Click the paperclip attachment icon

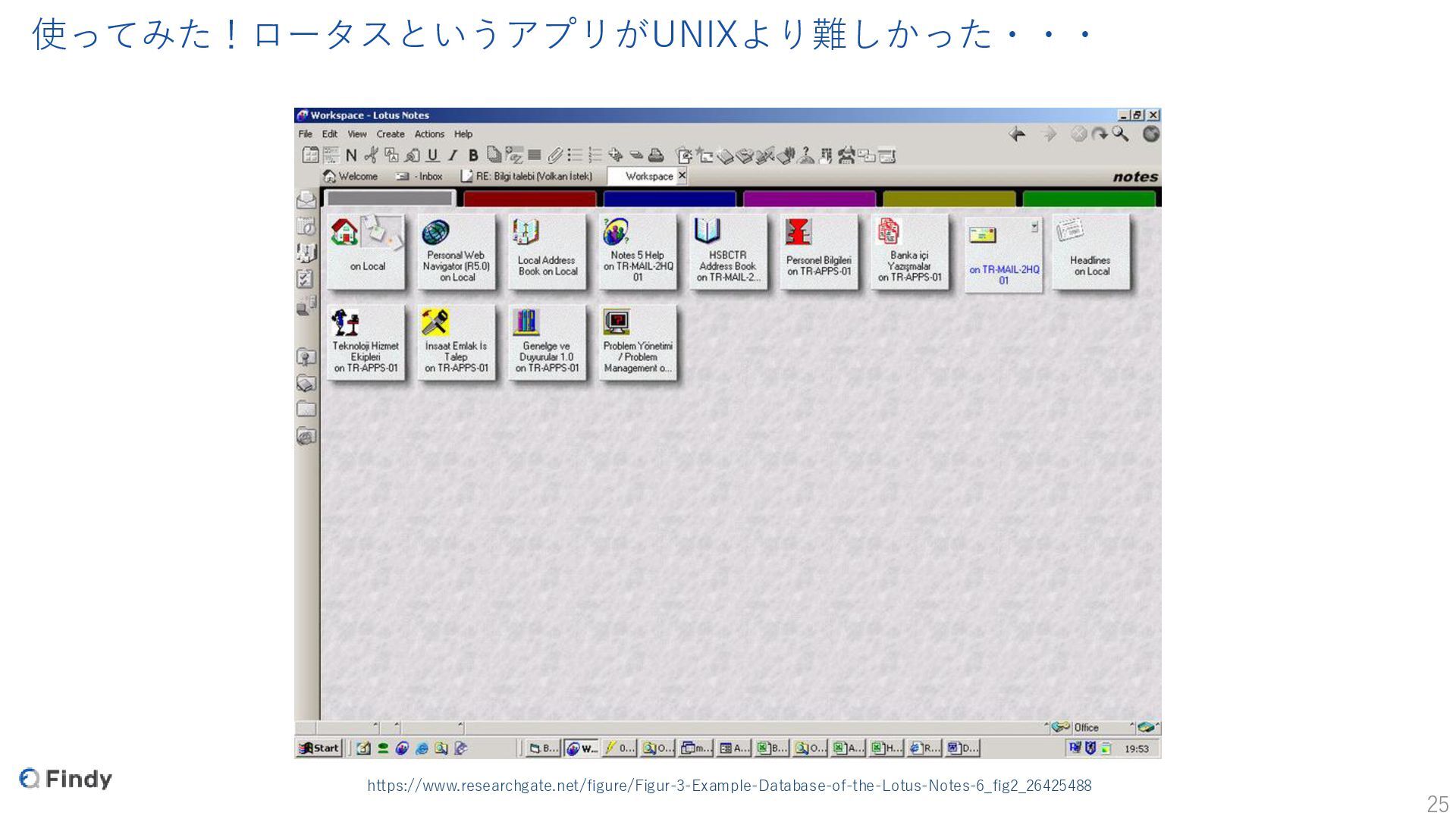(x=554, y=155)
